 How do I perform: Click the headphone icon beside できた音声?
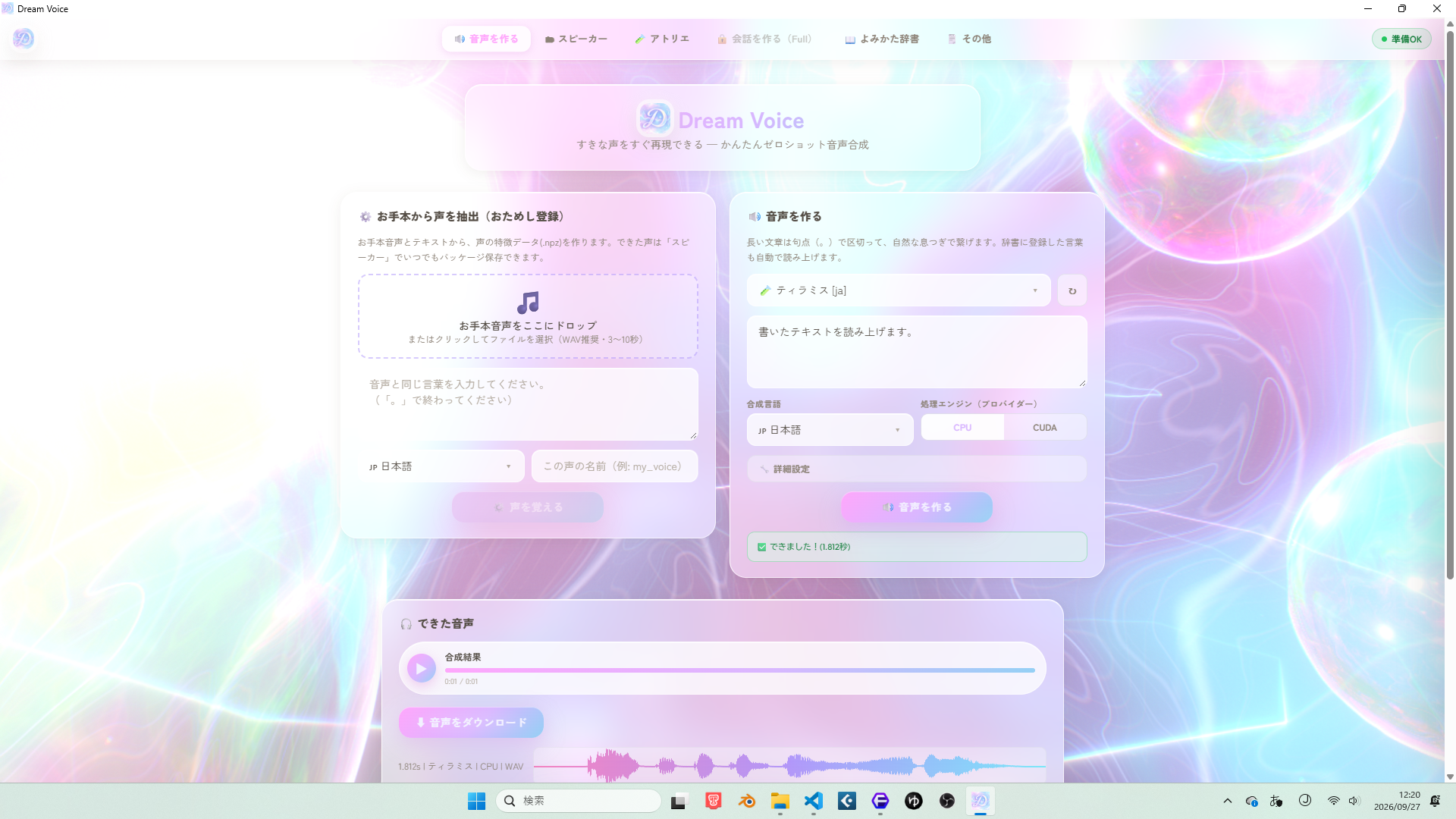coord(406,624)
